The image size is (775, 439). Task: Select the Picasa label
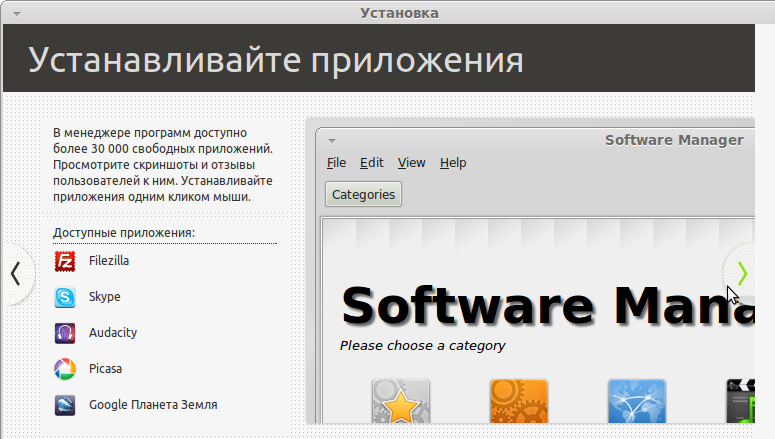tap(105, 369)
